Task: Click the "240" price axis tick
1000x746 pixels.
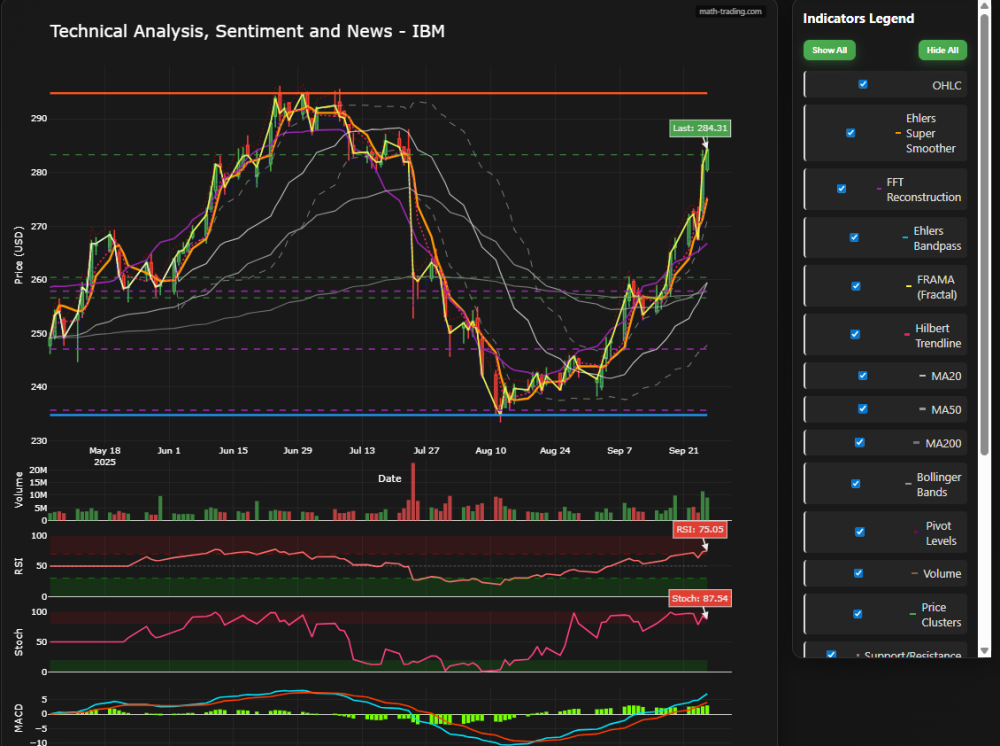Action: [x=38, y=387]
